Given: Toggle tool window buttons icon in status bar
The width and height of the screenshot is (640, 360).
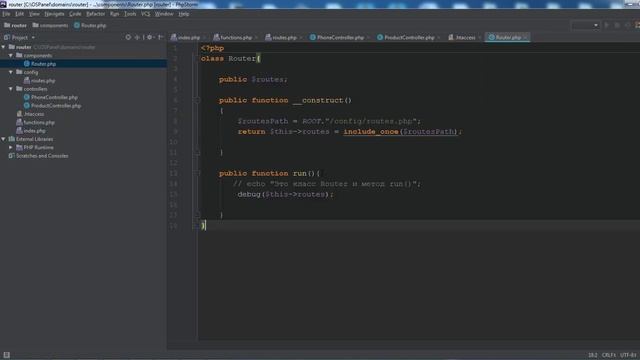Looking at the screenshot, I should pos(7,355).
